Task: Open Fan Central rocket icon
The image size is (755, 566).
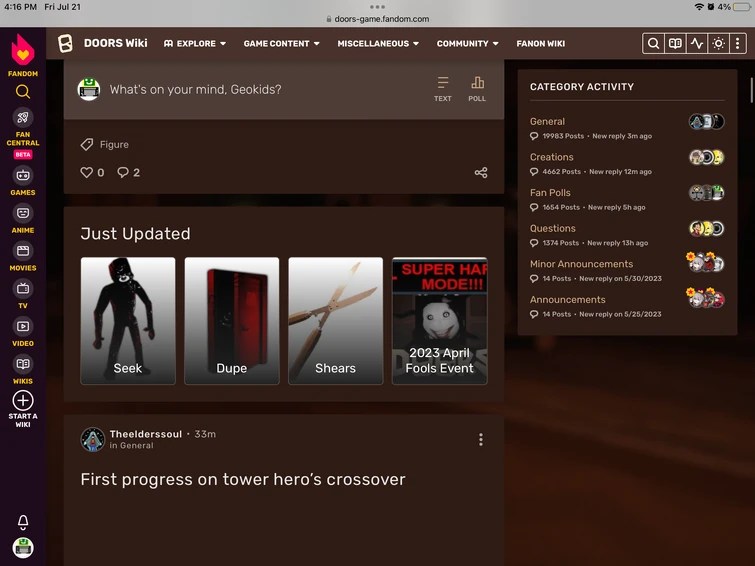Action: point(23,117)
